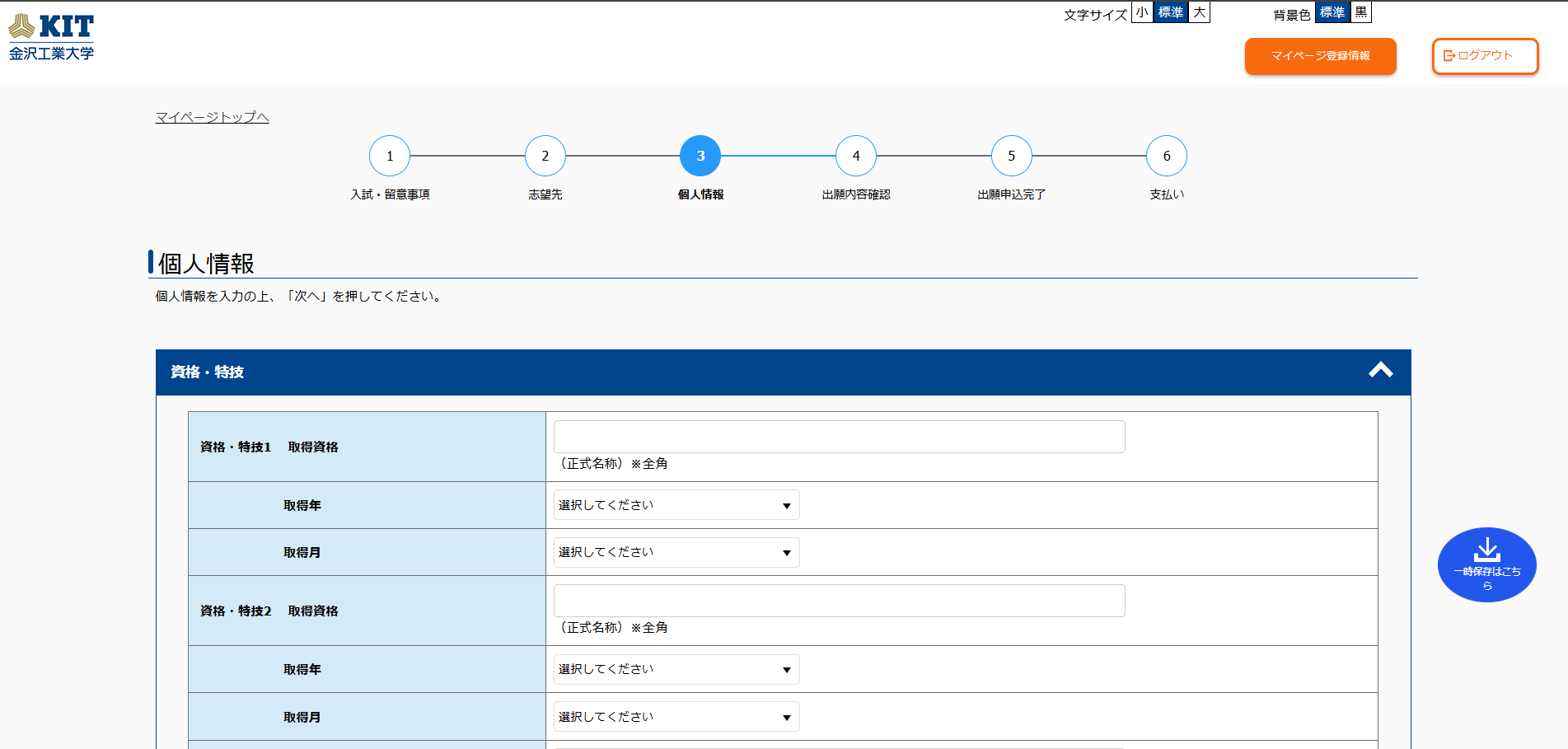The height and width of the screenshot is (749, 1568).
Task: Set background color to 標準
Action: coord(1332,12)
